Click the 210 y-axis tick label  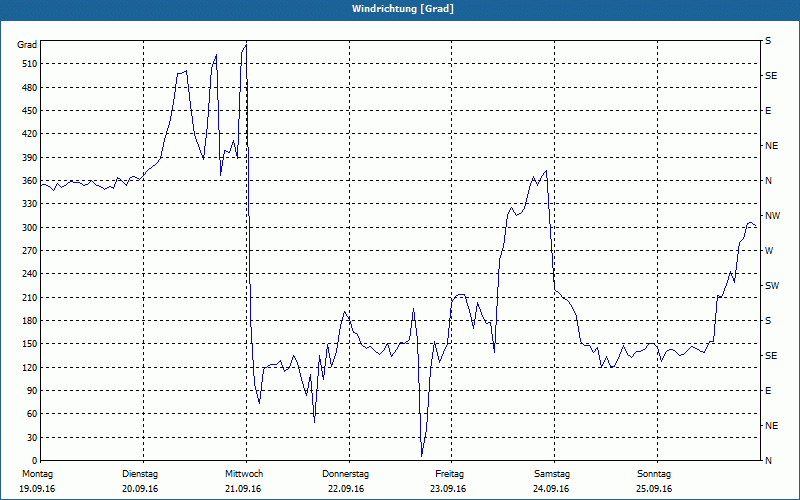30,297
